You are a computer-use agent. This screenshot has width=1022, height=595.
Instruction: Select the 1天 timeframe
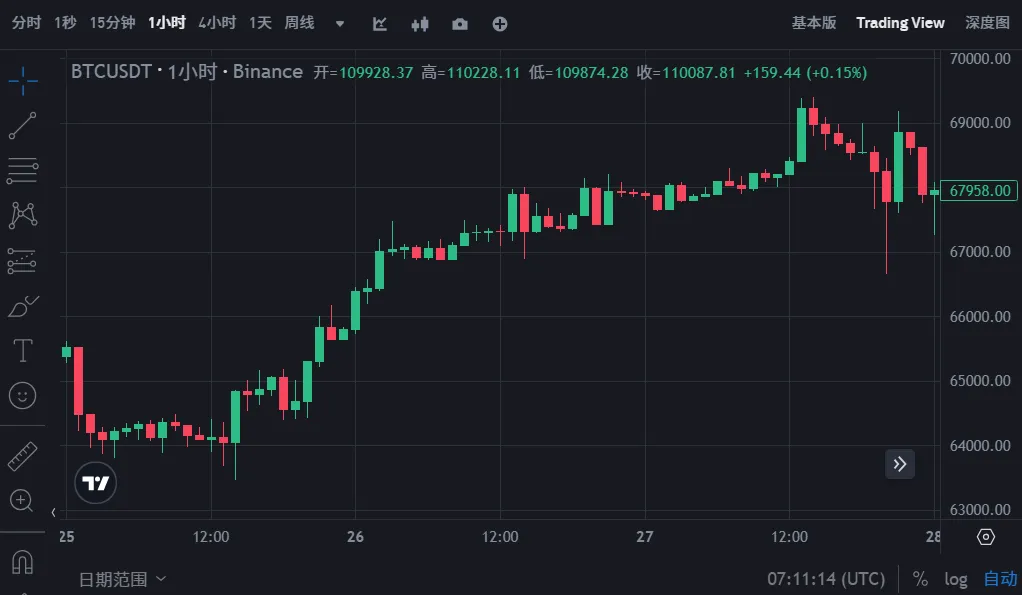pyautogui.click(x=259, y=22)
